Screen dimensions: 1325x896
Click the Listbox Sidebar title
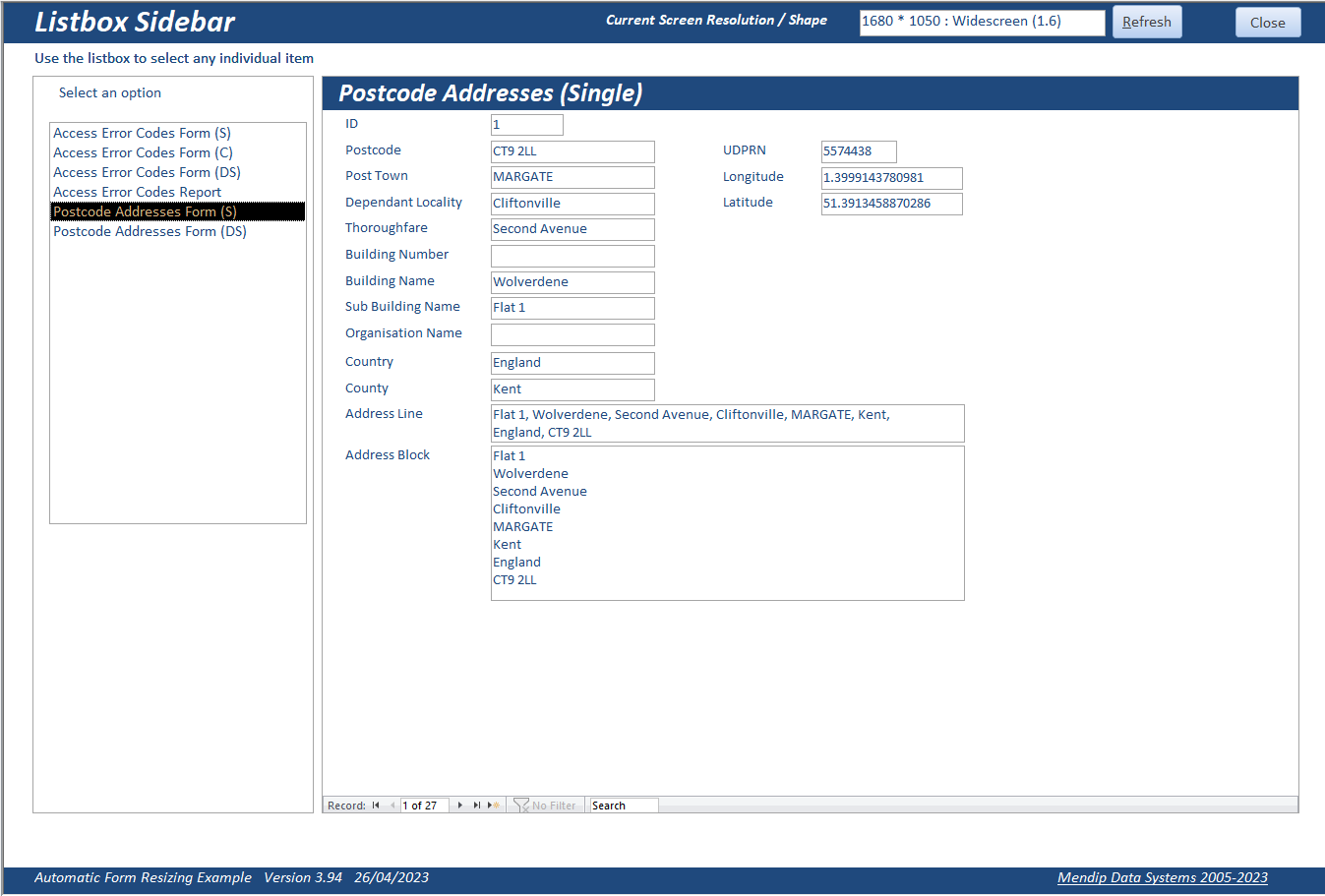135,22
